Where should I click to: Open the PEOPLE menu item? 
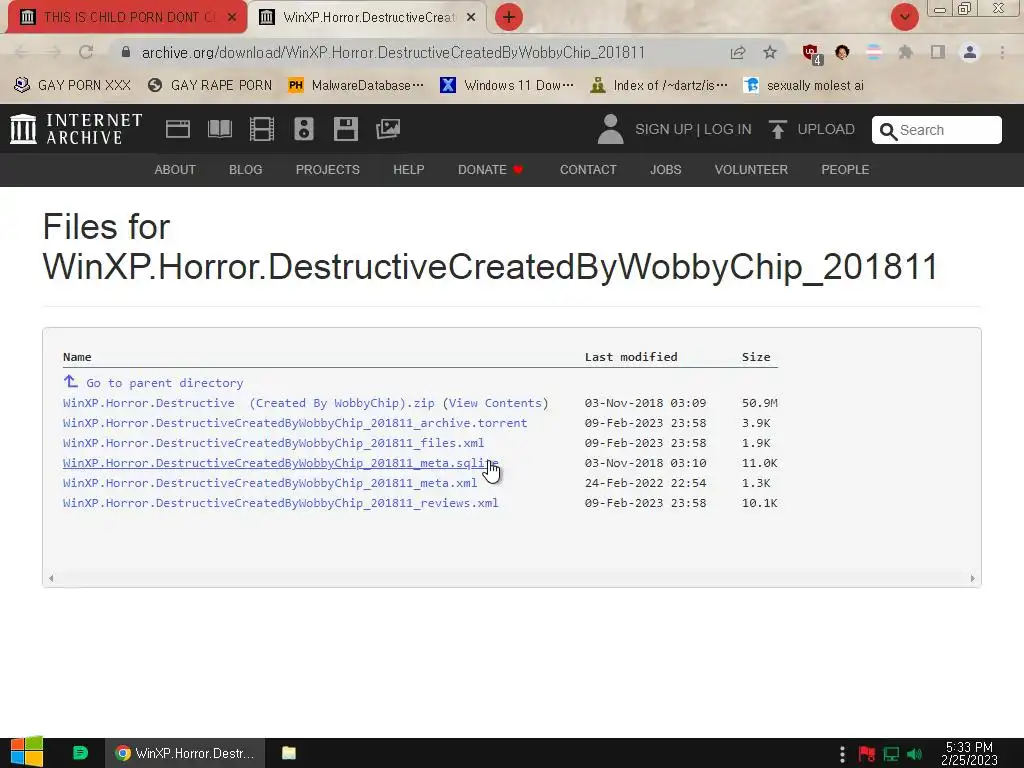(x=845, y=170)
